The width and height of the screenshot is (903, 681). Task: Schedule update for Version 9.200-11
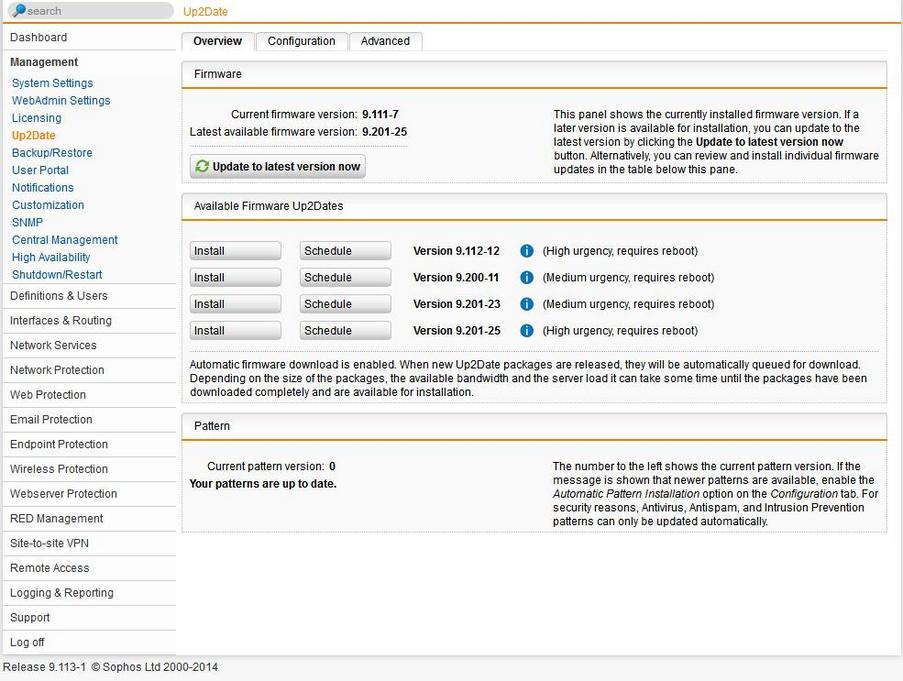coord(345,277)
